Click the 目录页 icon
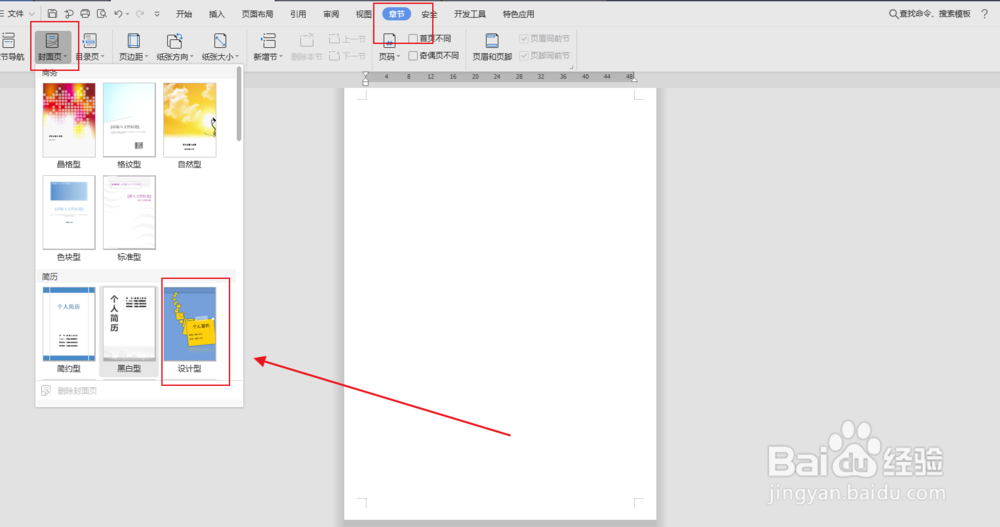 90,41
